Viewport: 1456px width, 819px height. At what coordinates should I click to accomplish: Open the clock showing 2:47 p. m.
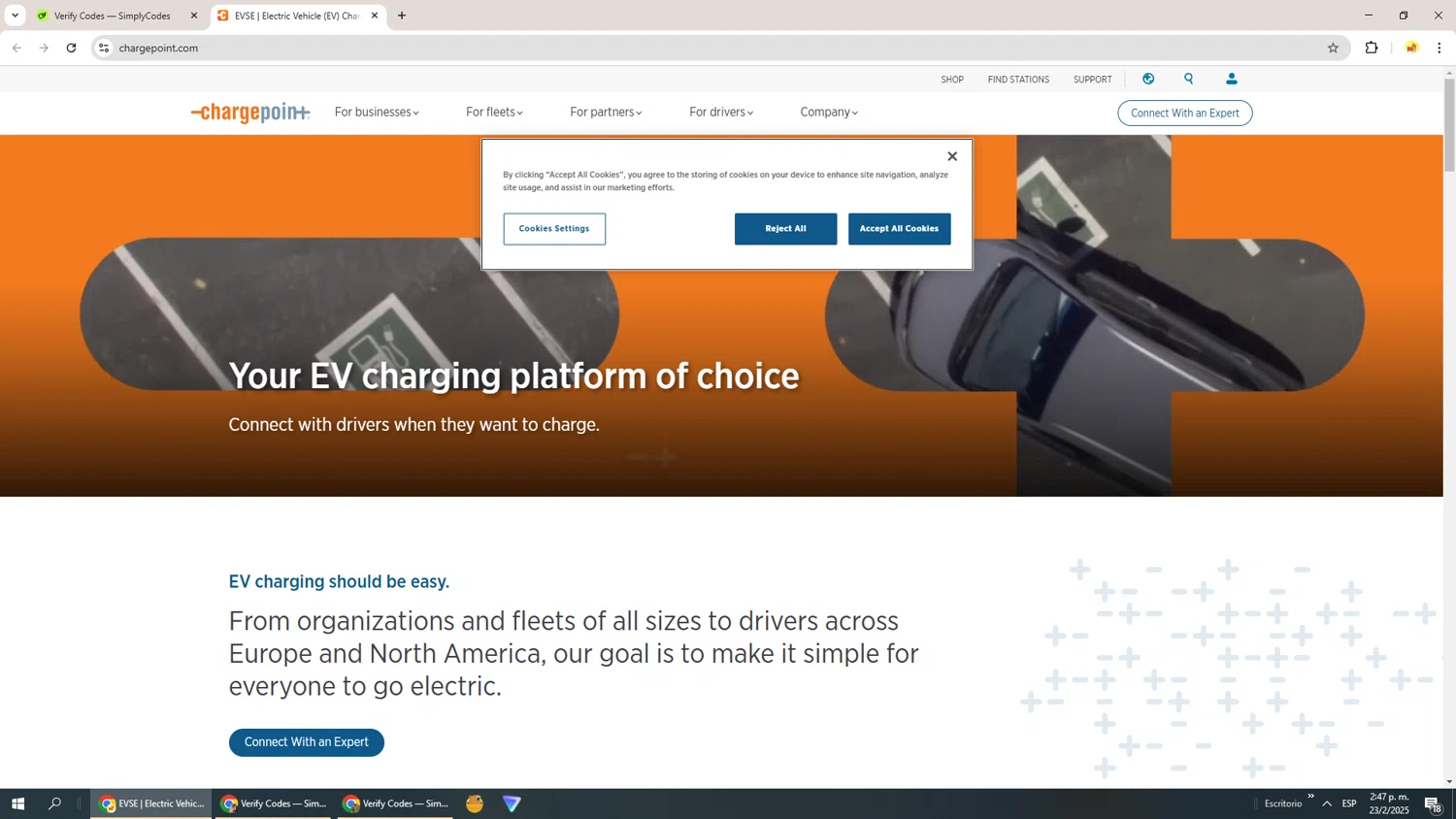pyautogui.click(x=1389, y=803)
